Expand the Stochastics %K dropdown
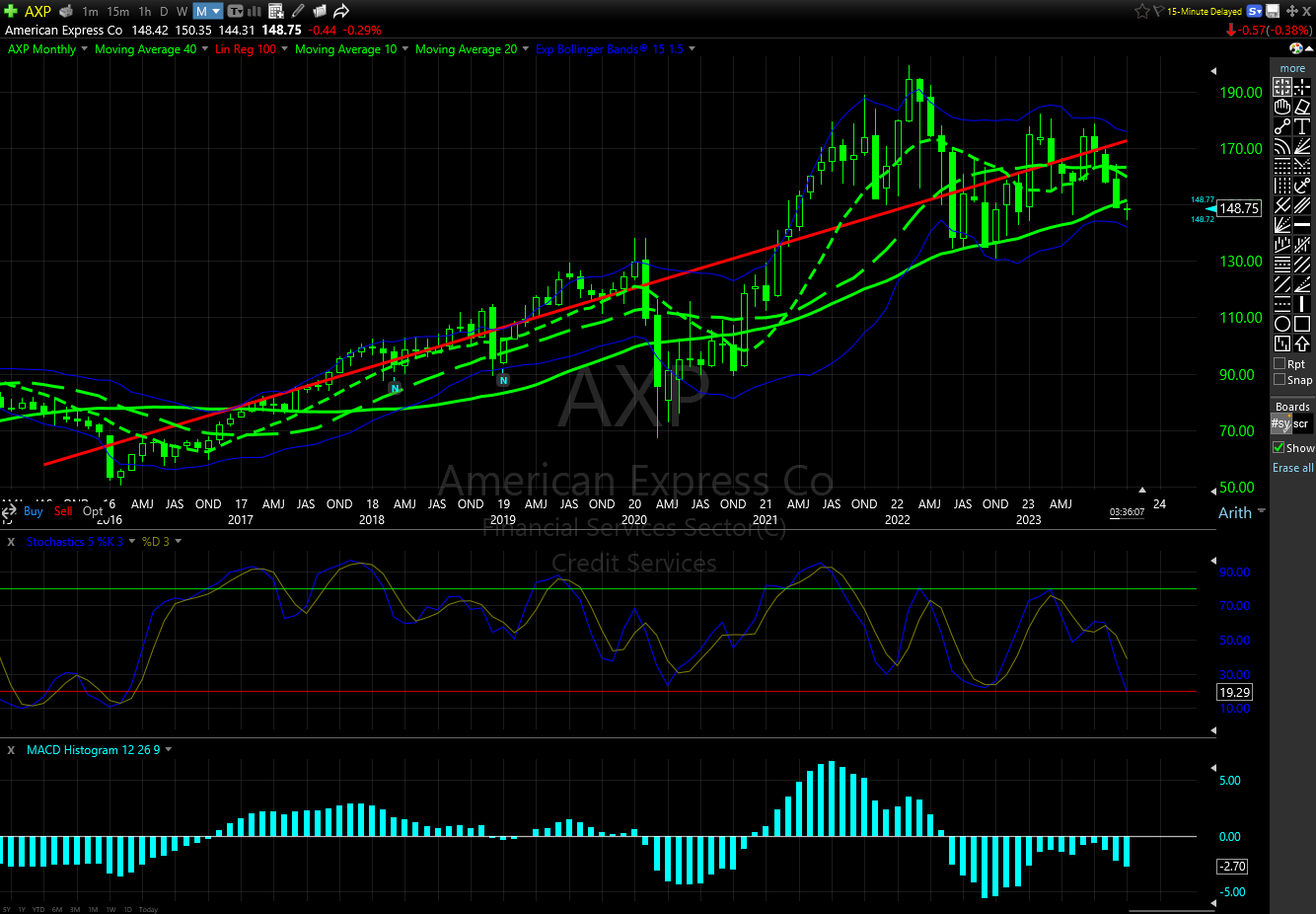This screenshot has height=914, width=1316. click(x=132, y=542)
